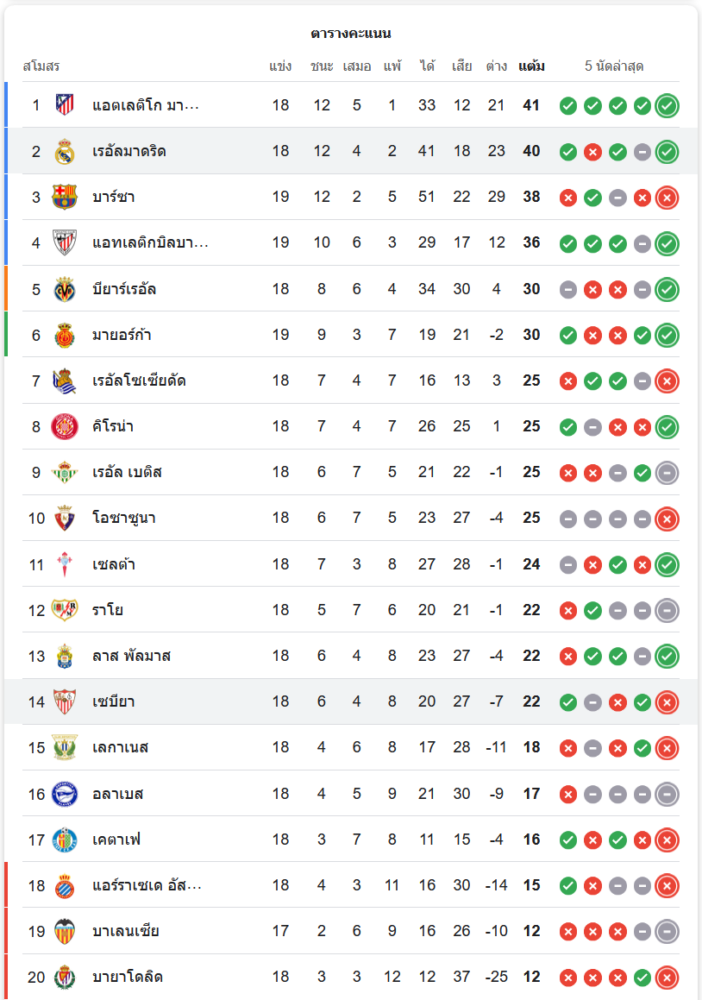Click the Athletic Bilbao club crest

[x=65, y=243]
